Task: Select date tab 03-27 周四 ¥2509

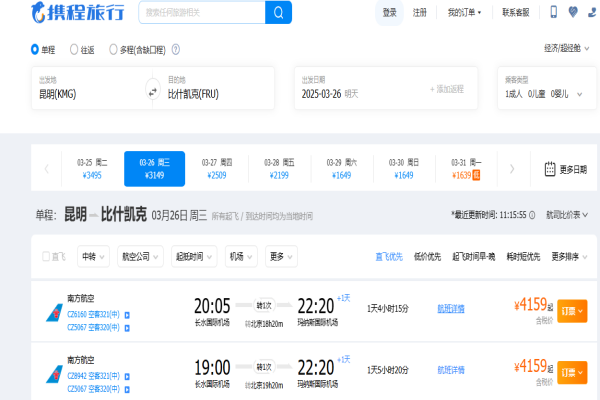Action: point(217,169)
